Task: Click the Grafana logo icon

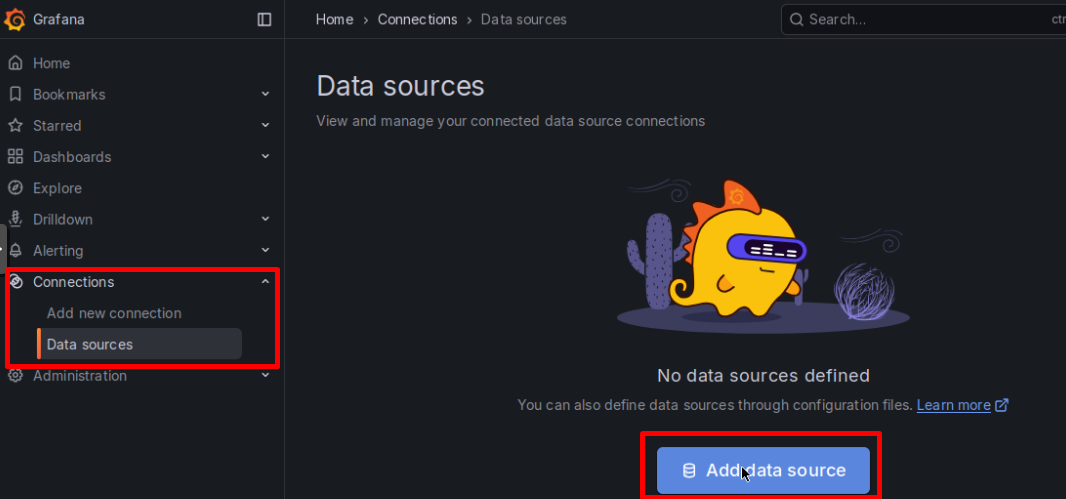Action: click(x=16, y=19)
